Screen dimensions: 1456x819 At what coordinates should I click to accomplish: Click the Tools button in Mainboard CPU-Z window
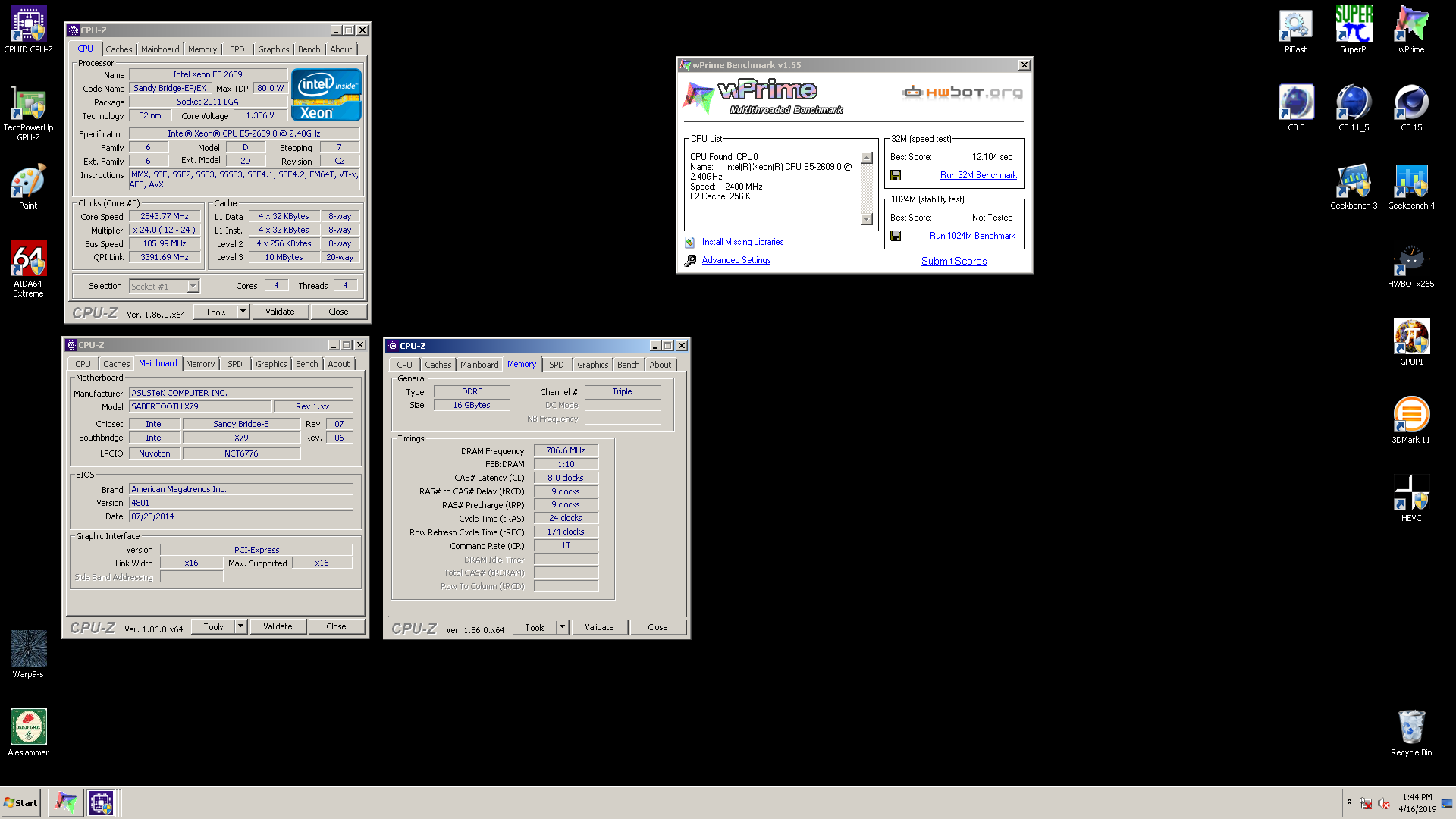pos(213,626)
